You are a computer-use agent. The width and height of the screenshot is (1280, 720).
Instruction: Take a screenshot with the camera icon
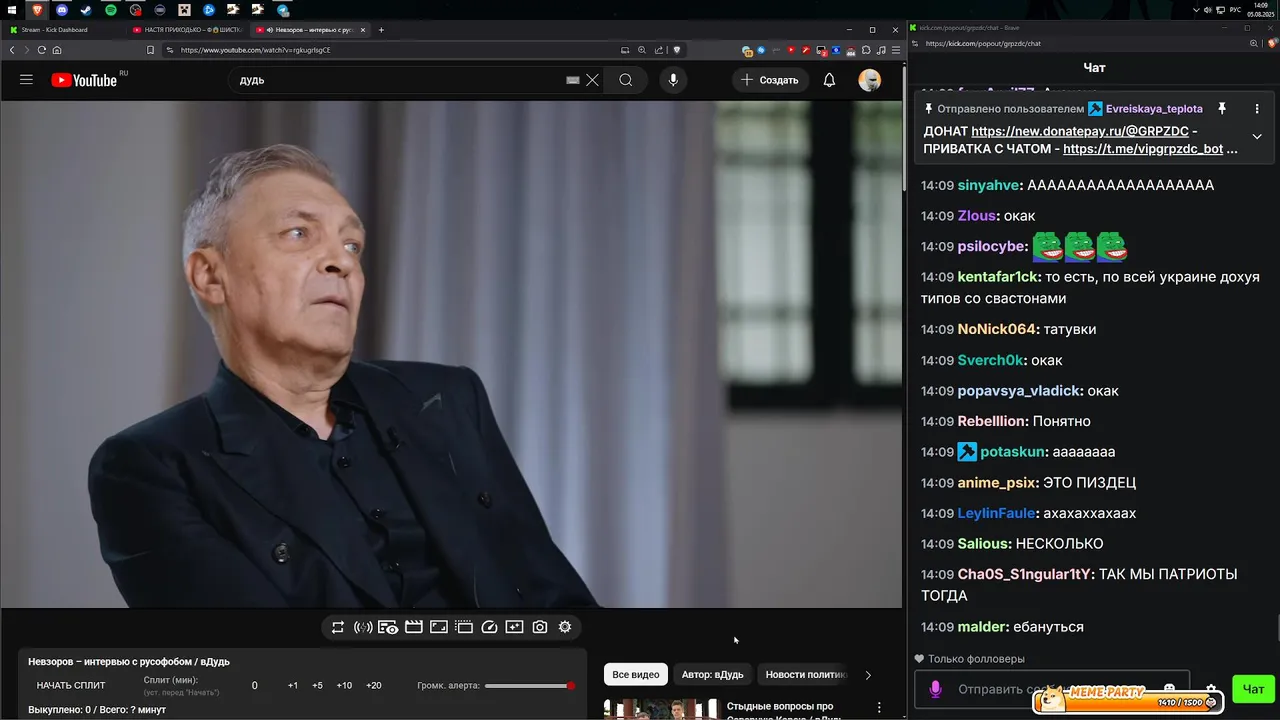(540, 627)
